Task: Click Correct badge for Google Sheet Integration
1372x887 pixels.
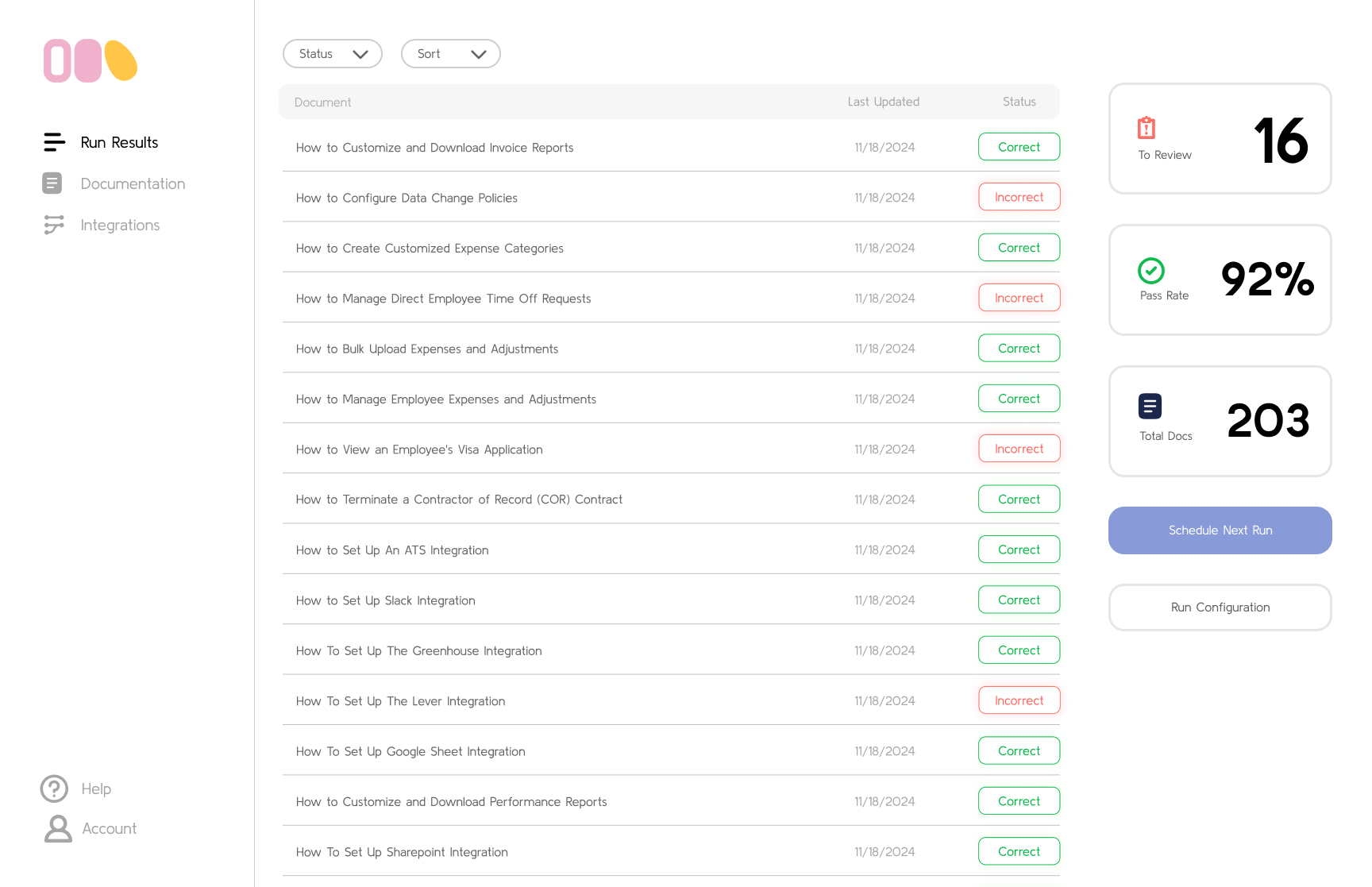Action: [1019, 750]
